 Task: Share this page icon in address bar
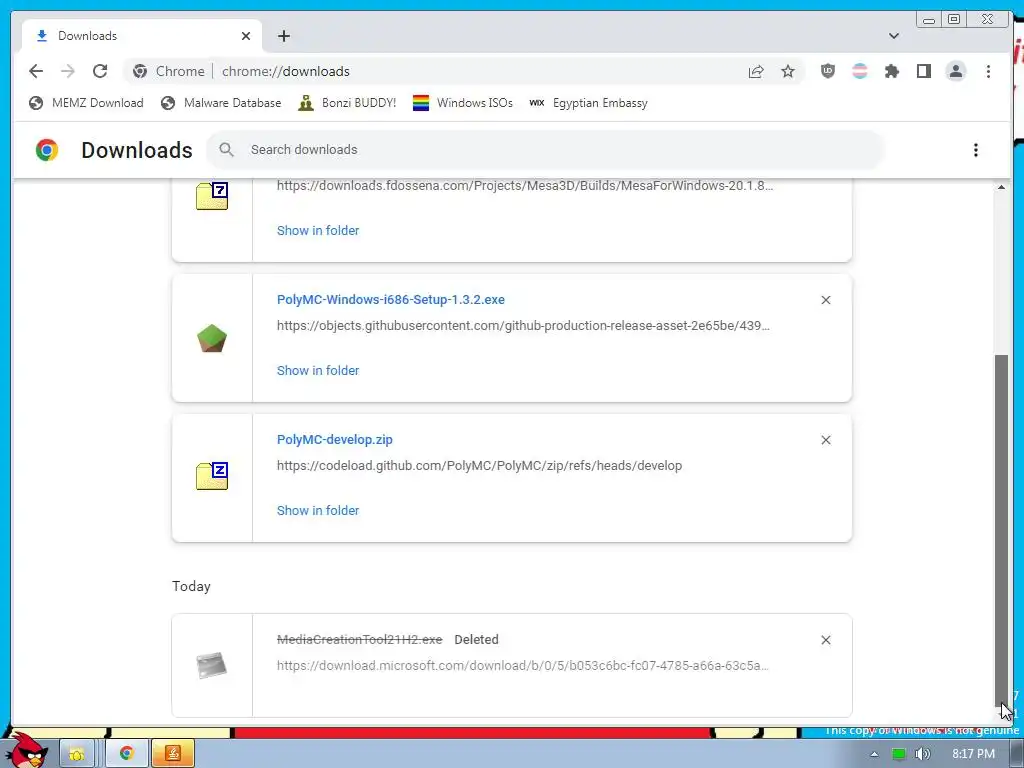pos(756,72)
